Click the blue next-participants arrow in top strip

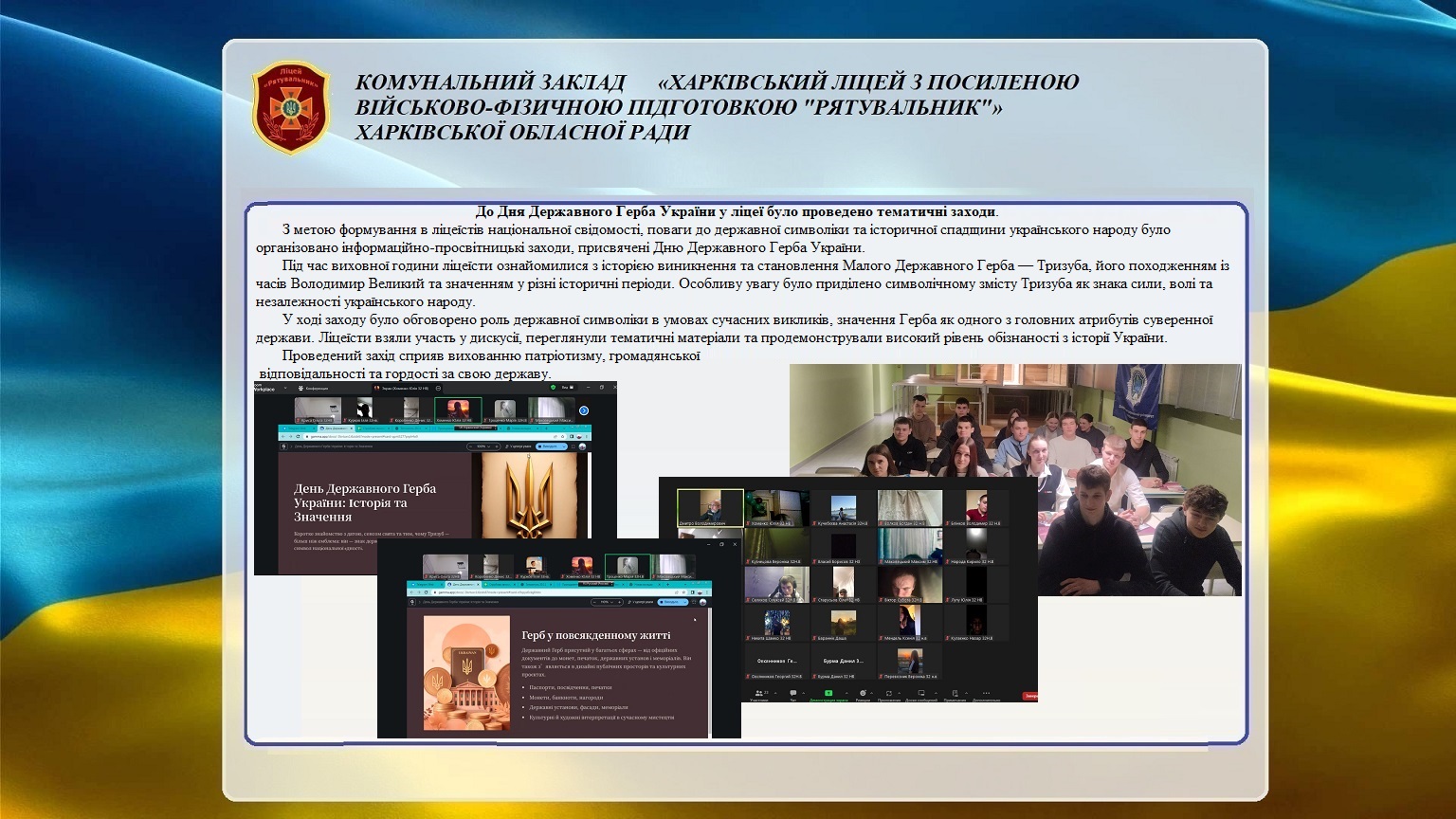pos(584,410)
